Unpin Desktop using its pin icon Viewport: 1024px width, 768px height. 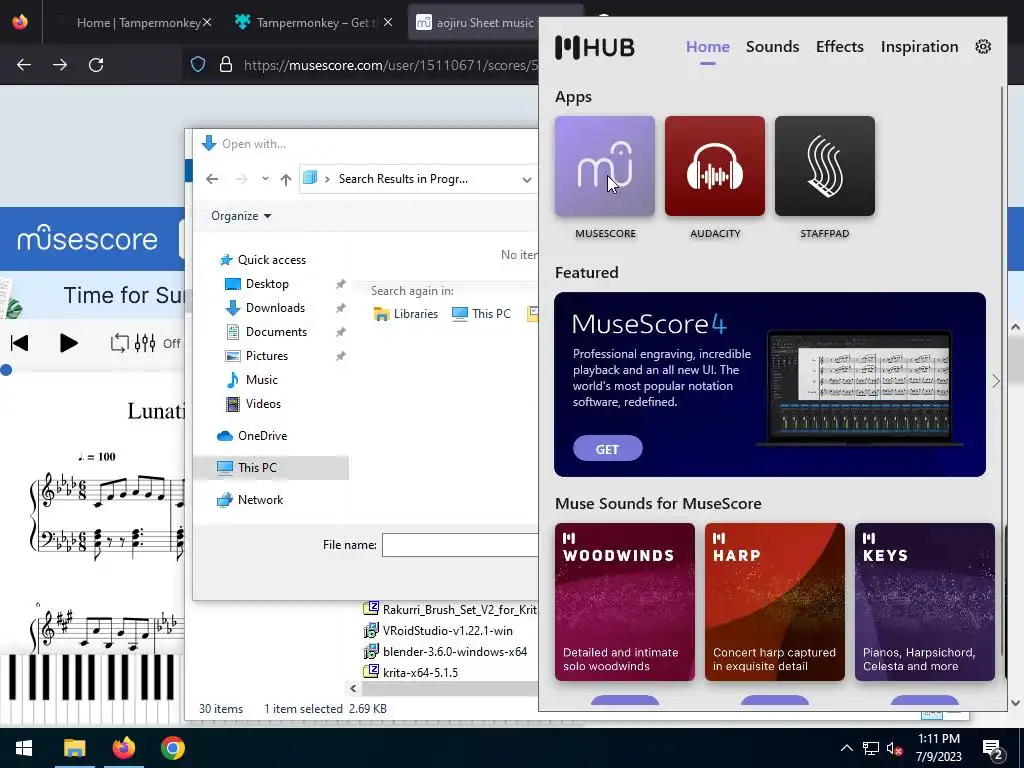coord(340,284)
